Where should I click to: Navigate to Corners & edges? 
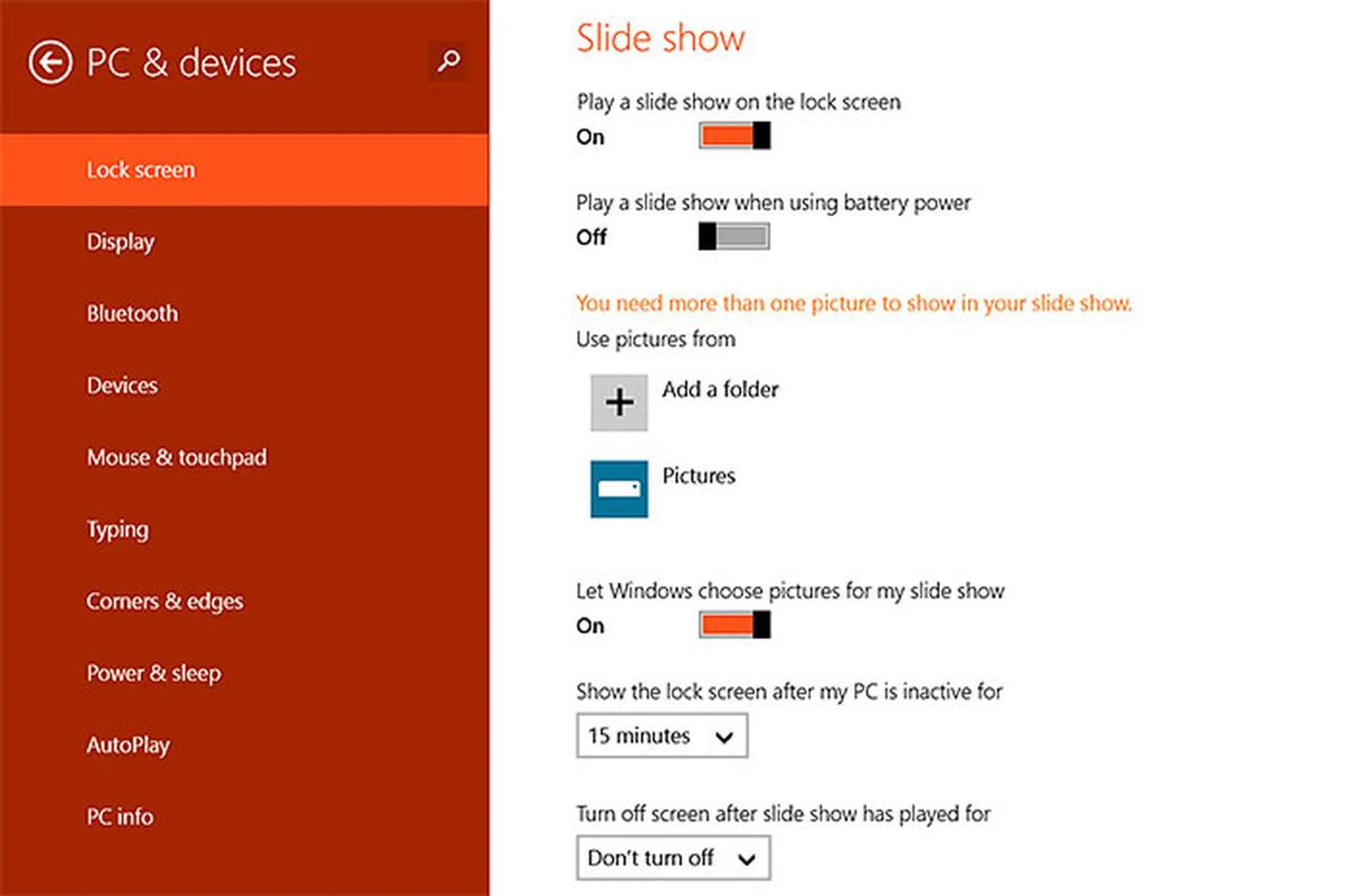pyautogui.click(x=165, y=601)
